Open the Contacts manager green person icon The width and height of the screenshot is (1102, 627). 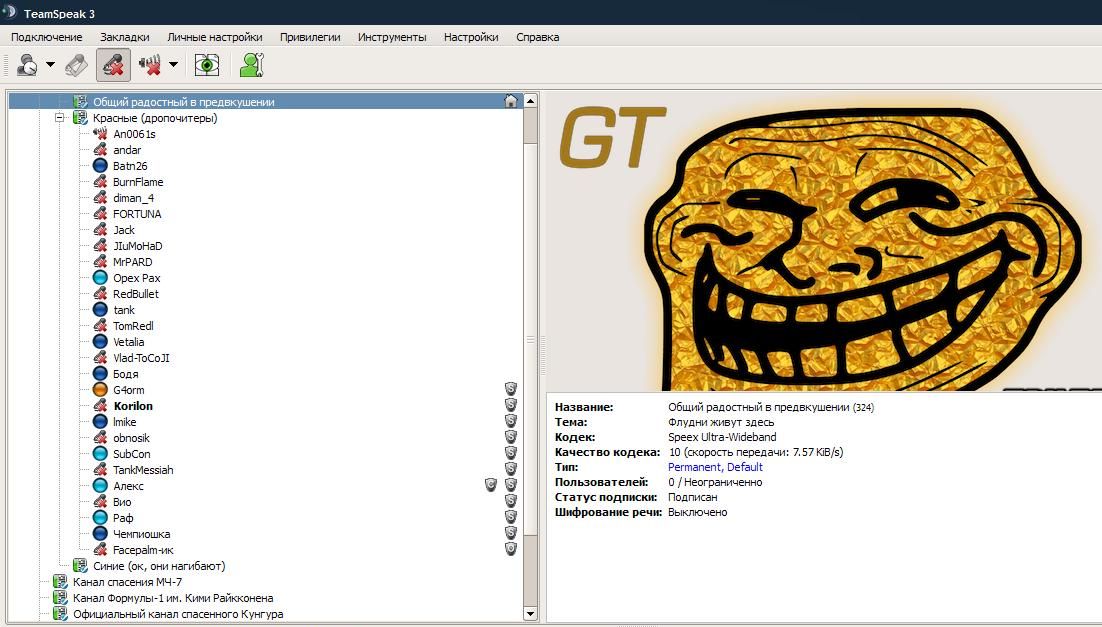[x=251, y=65]
